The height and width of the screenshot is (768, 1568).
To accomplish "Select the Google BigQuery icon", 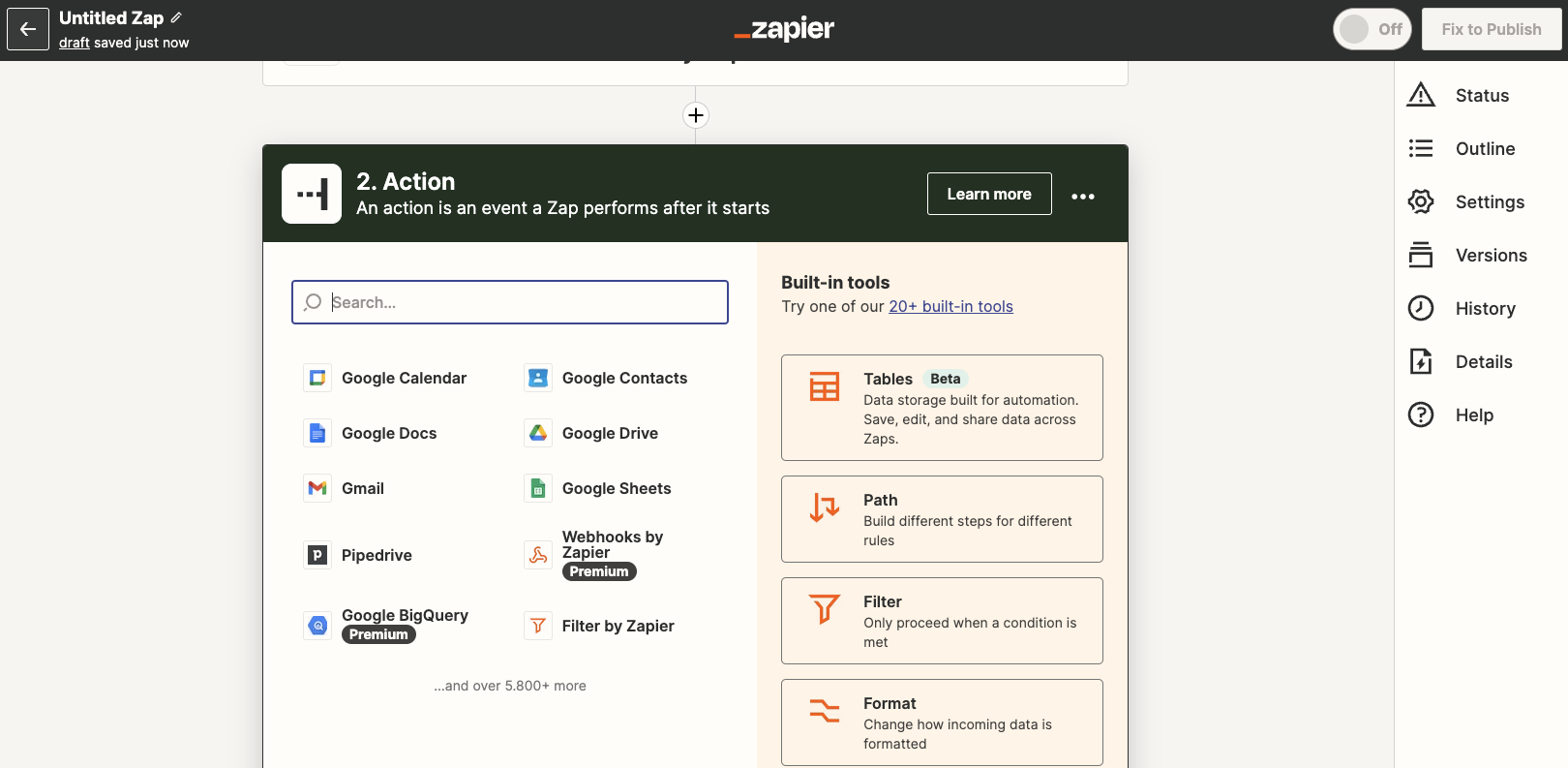I will [x=317, y=626].
